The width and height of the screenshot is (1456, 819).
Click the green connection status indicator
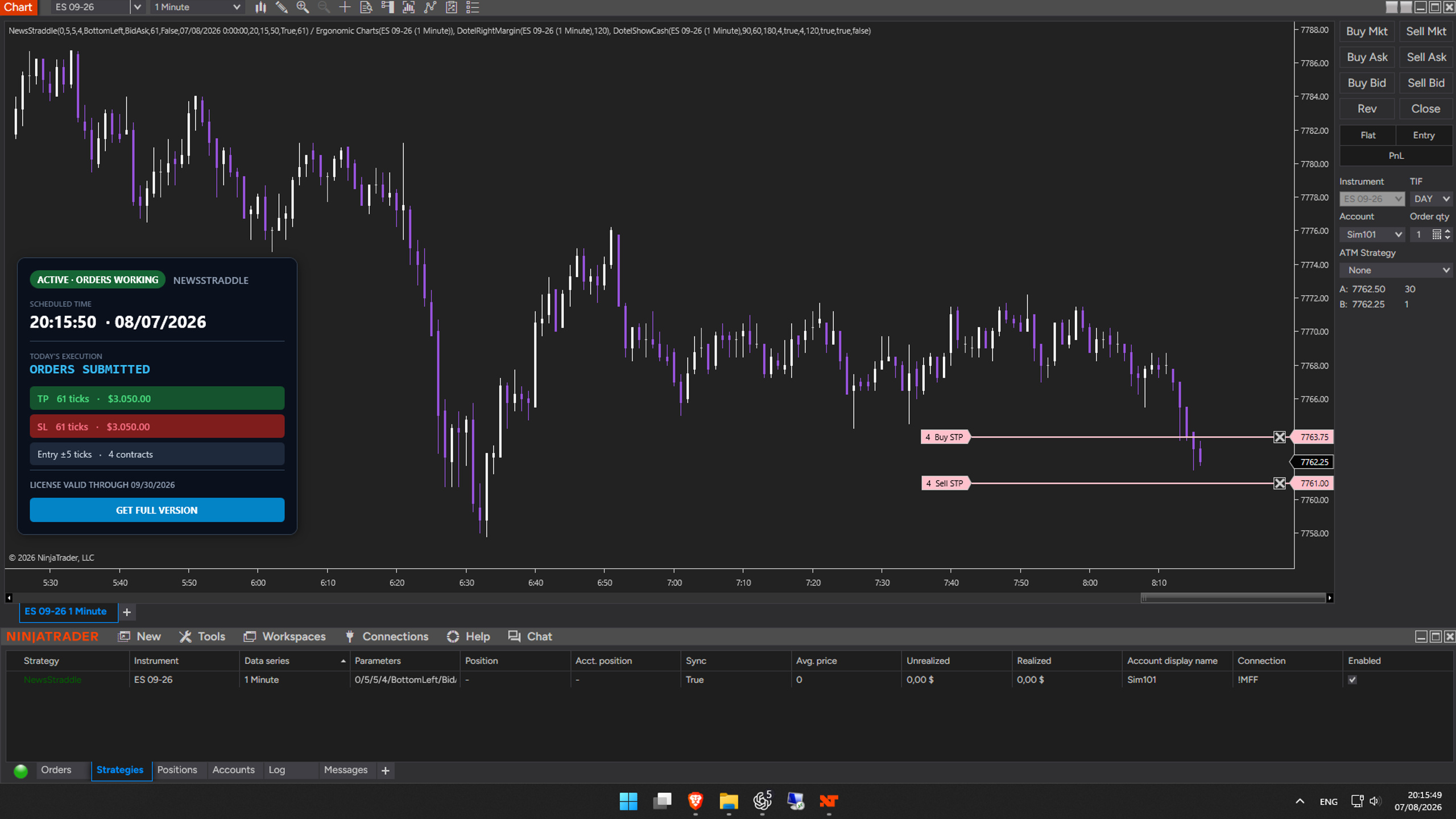pos(21,771)
